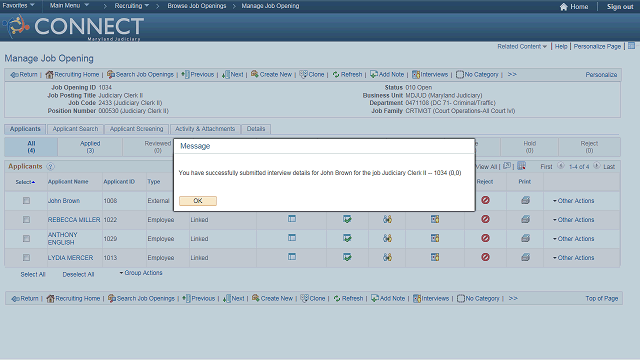This screenshot has height=360, width=640.
Task: Tick the checkbox for LYDIA MERCER
Action: click(27, 258)
